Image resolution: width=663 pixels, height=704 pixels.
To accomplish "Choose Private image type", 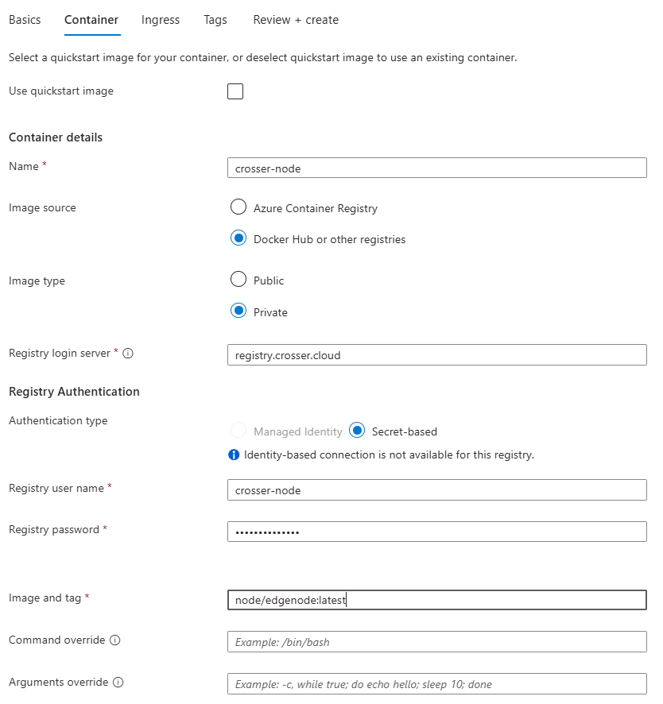I will click(238, 311).
